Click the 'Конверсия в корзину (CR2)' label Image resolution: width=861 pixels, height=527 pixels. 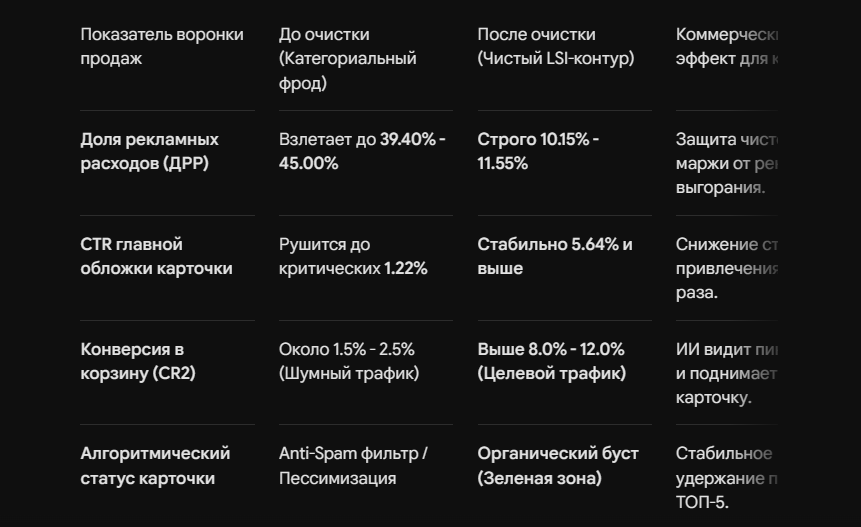[138, 361]
